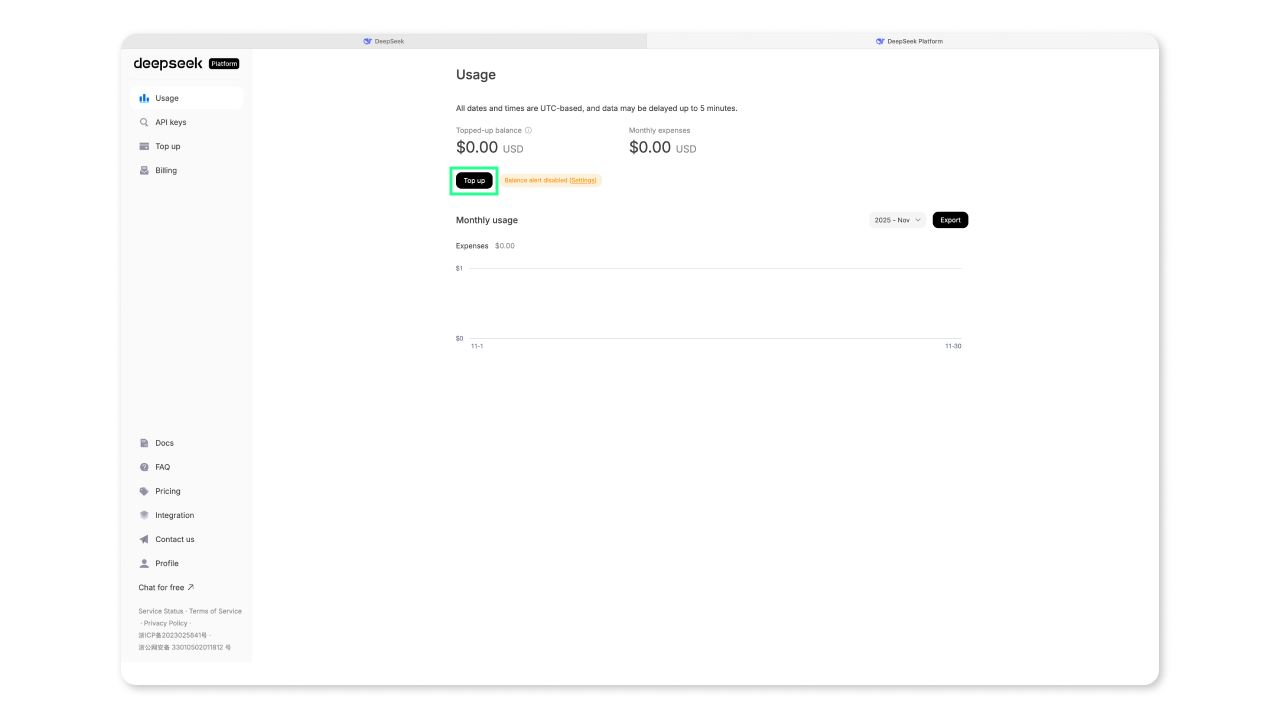Open Docs via its document icon
Screen dimensions: 1280x720
(144, 443)
